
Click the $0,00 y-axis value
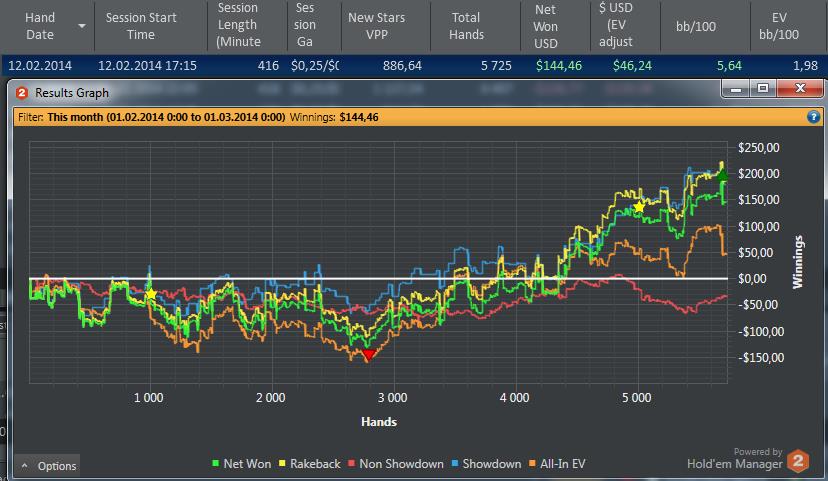pyautogui.click(x=751, y=278)
